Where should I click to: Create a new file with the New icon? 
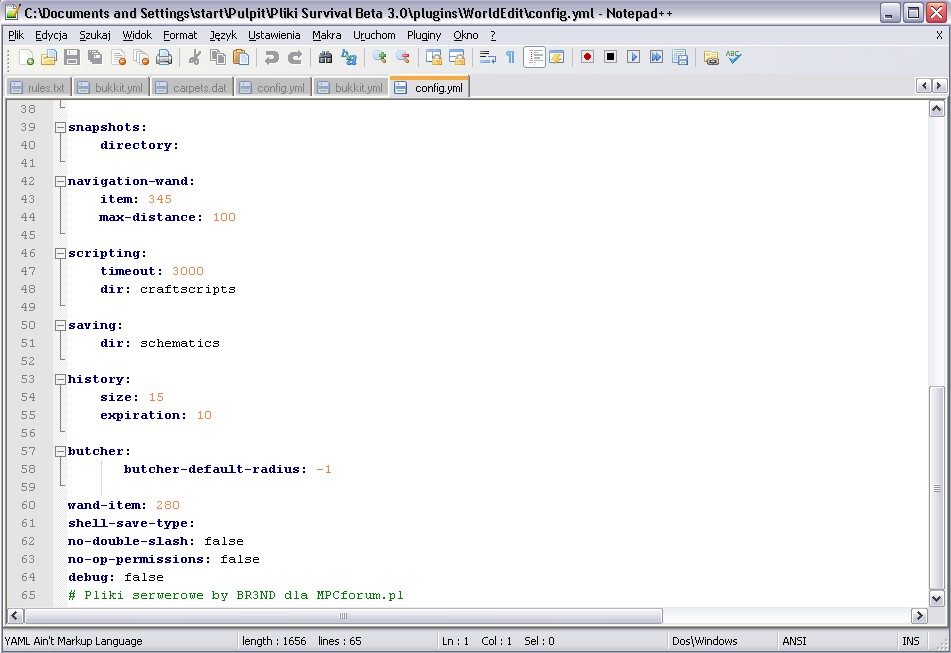(x=26, y=58)
